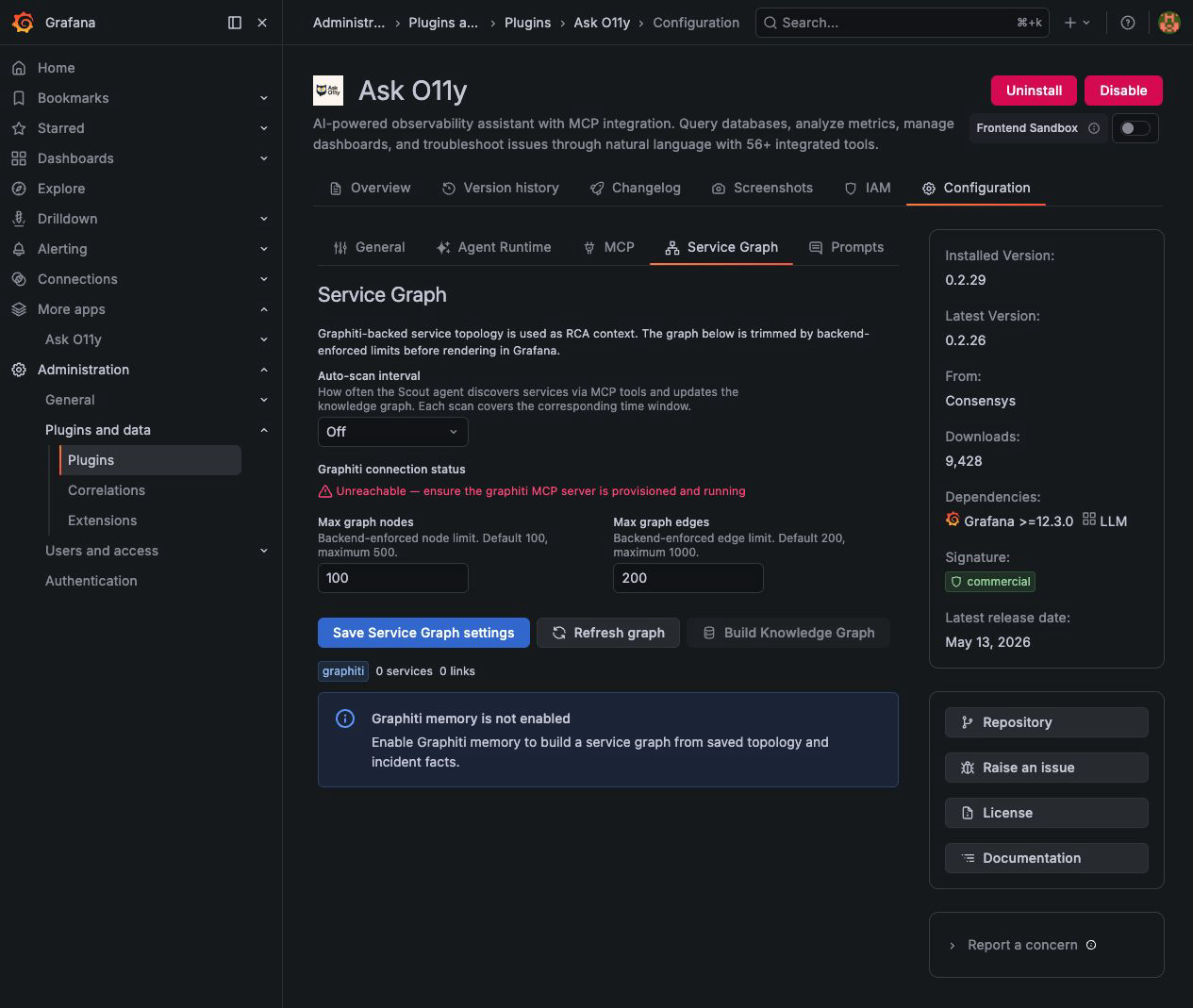This screenshot has height=1008, width=1193.
Task: Switch to the Overview tab
Action: coord(371,188)
